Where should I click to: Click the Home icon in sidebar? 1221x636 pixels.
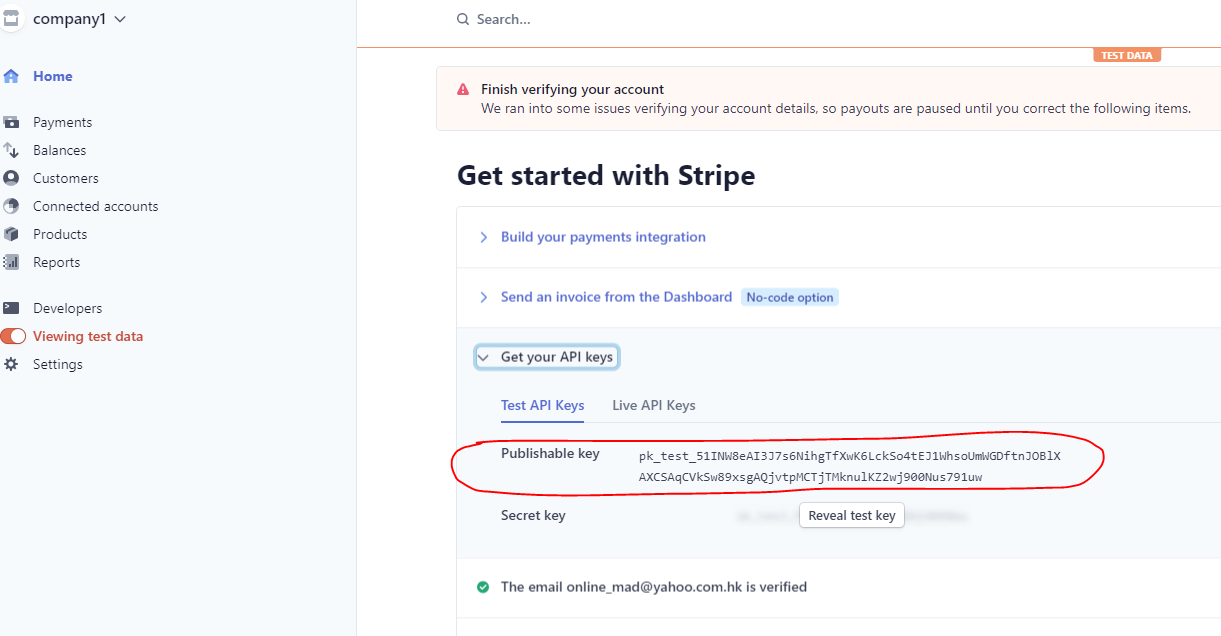[11, 76]
